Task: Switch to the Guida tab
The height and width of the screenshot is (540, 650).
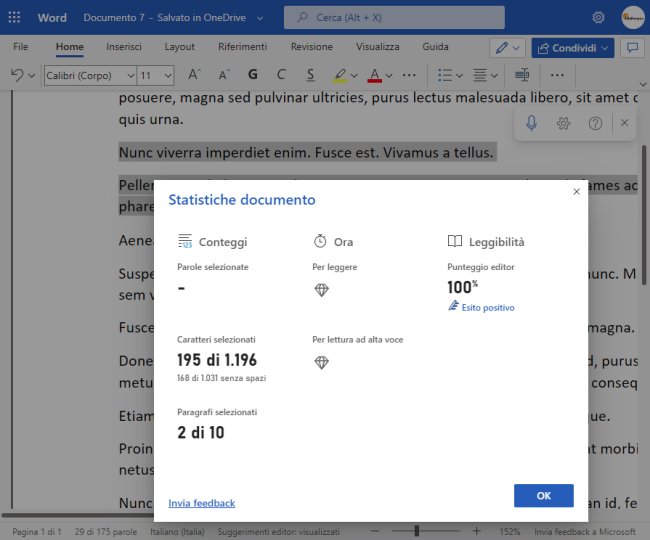Action: (x=435, y=46)
